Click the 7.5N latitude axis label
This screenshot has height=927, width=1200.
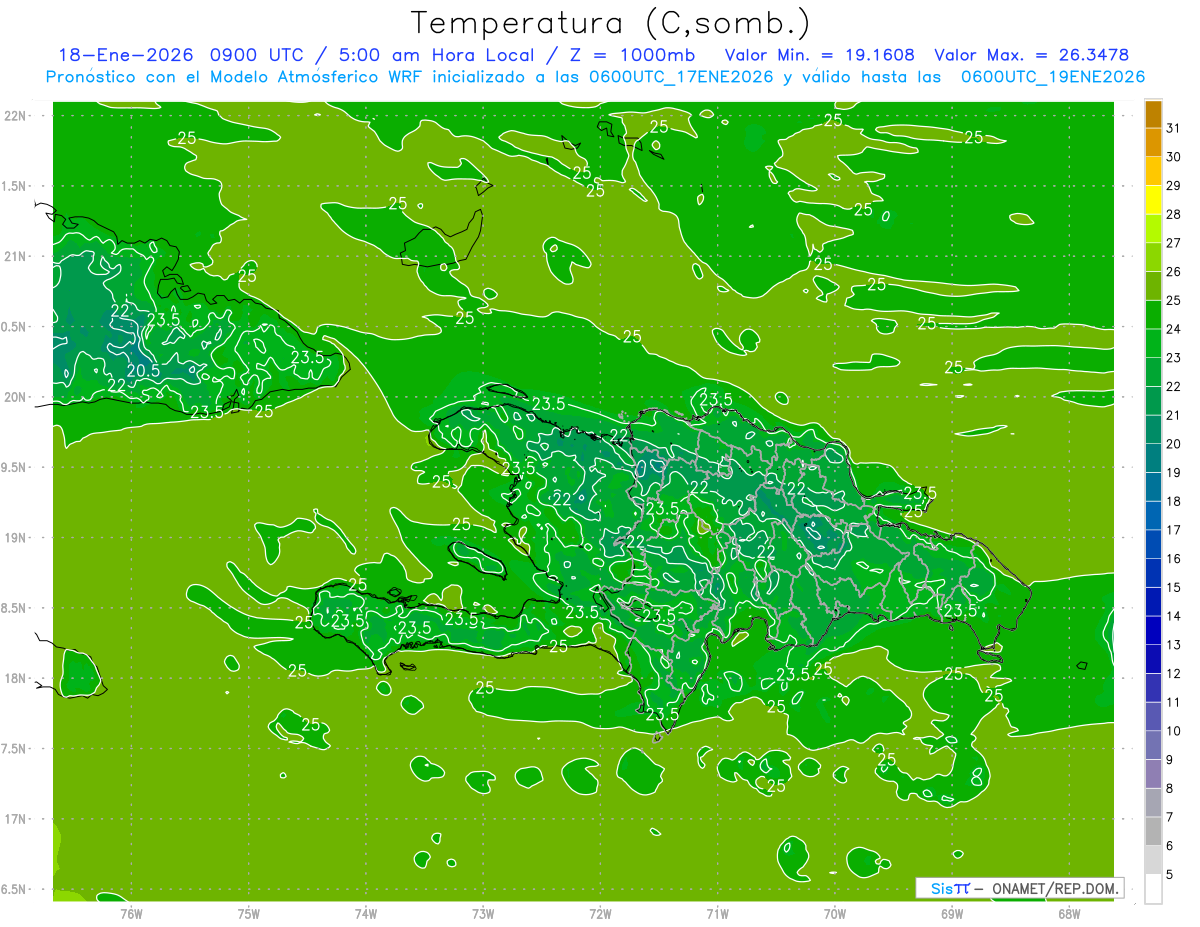point(14,748)
